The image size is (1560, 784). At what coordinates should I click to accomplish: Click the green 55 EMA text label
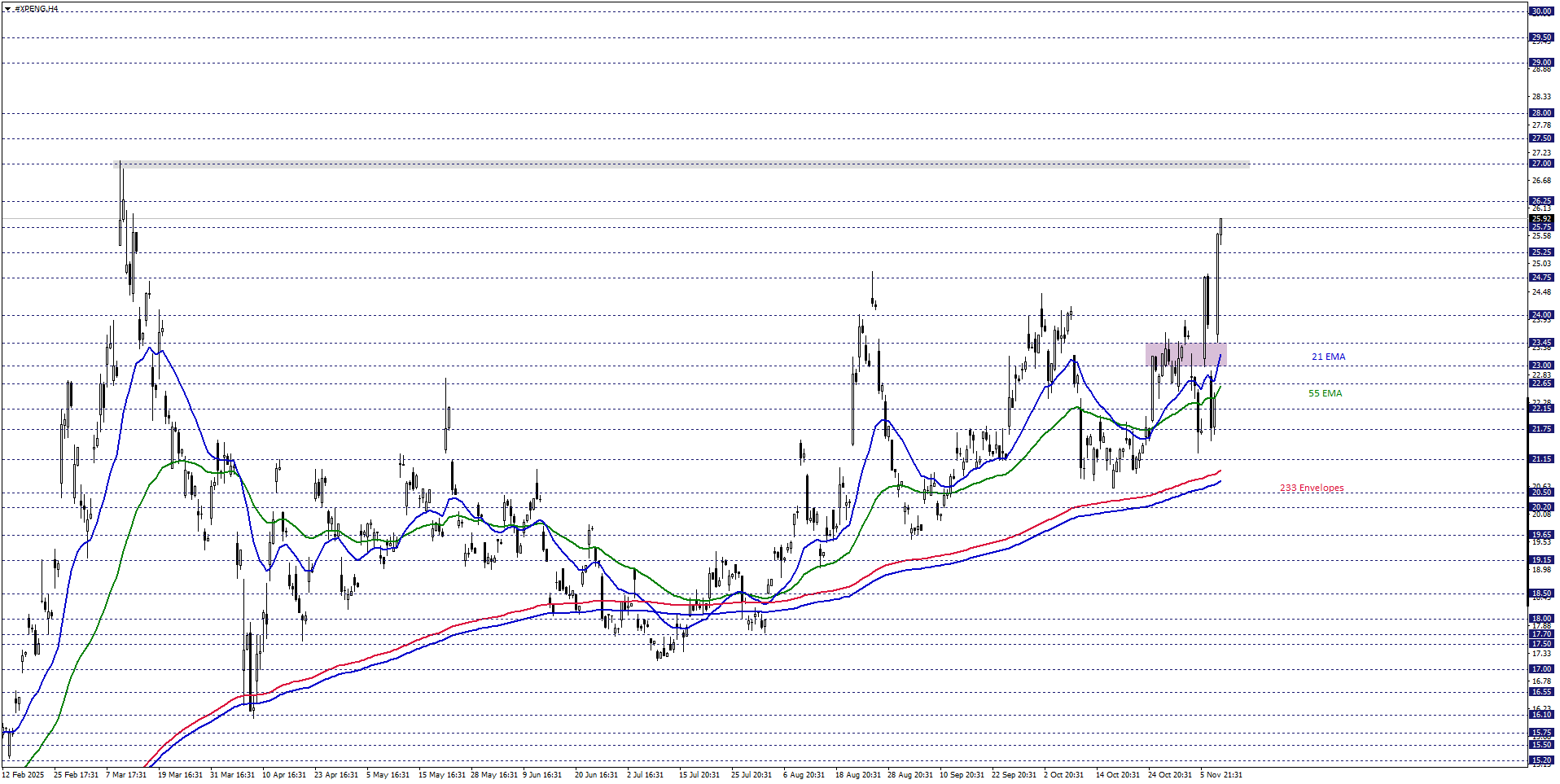pyautogui.click(x=1325, y=393)
